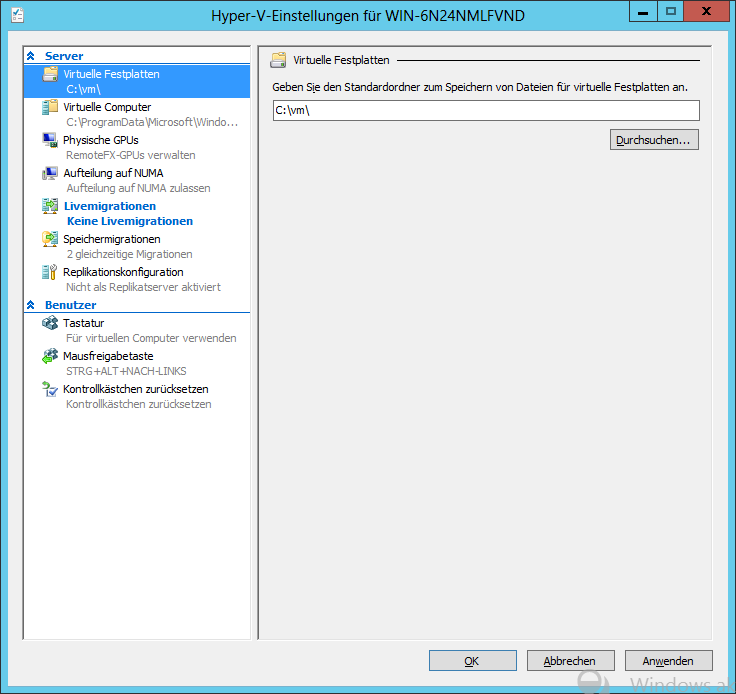The height and width of the screenshot is (694, 736).
Task: Click the Kontrollkästchen zurücksetzen icon
Action: 50,390
